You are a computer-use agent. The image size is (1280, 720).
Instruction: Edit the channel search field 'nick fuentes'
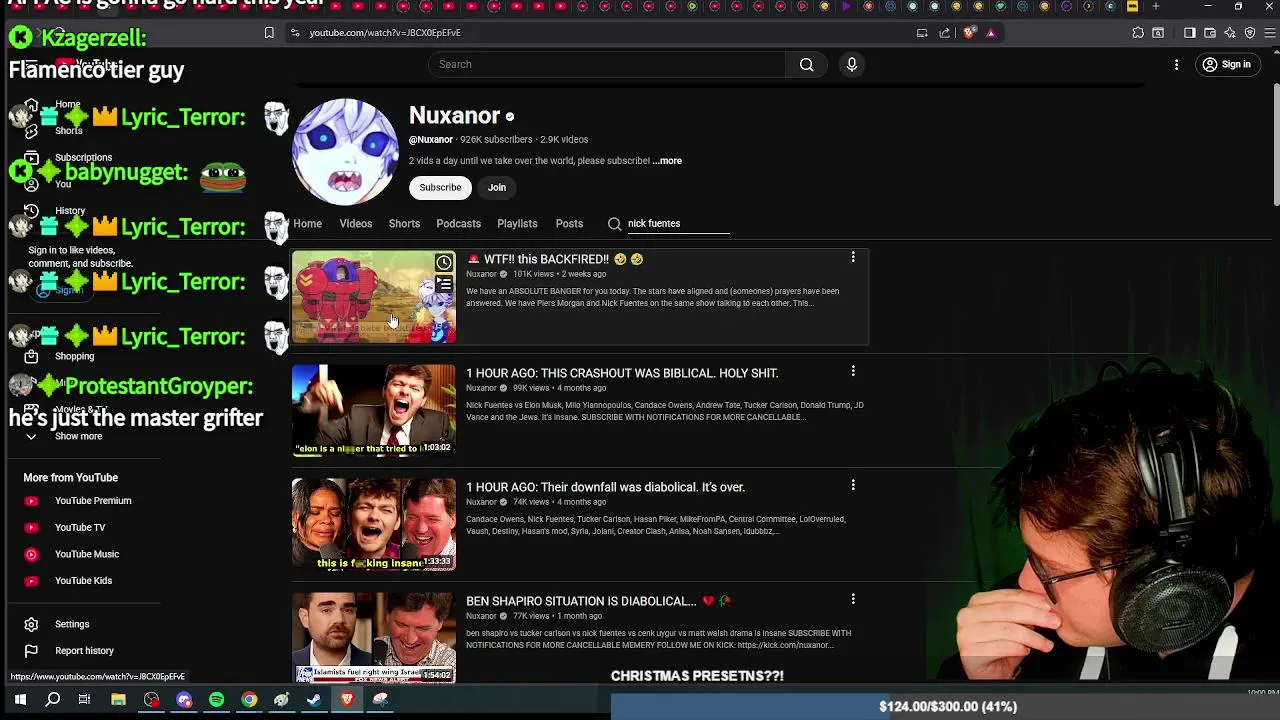678,224
